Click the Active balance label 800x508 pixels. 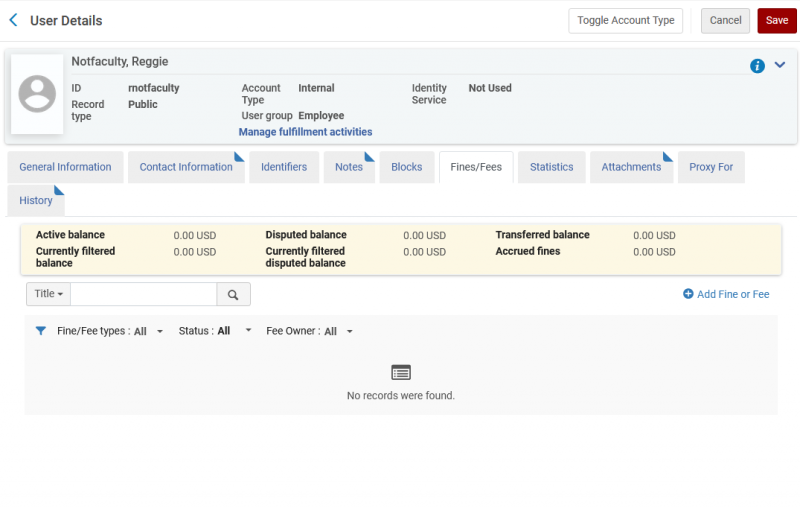pyautogui.click(x=70, y=235)
